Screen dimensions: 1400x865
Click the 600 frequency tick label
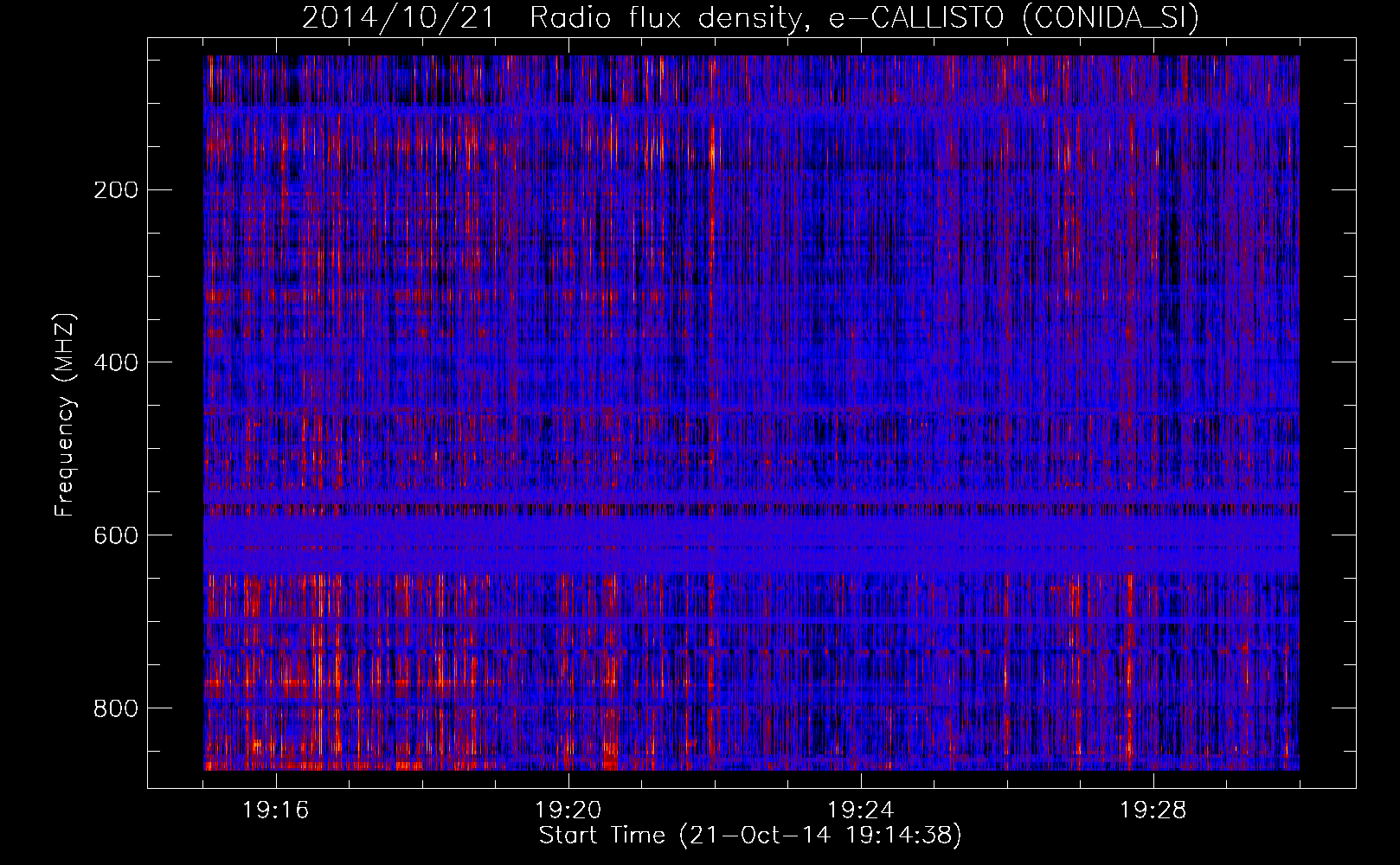(115, 535)
